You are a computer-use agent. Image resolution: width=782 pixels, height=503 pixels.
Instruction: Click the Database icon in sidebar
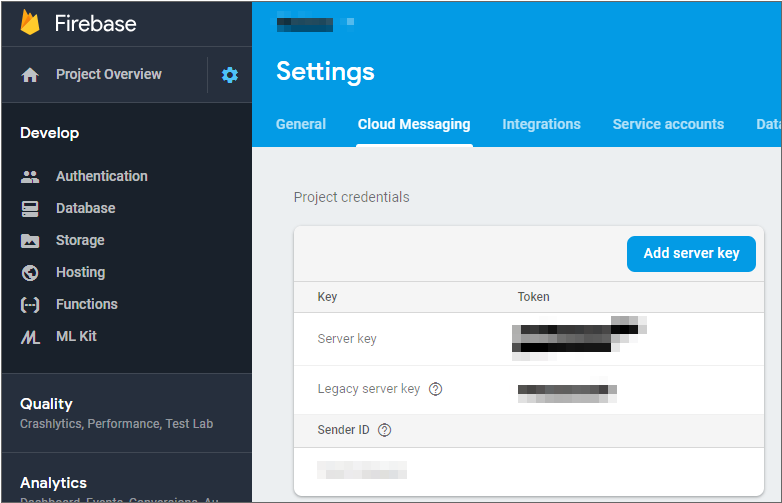tap(30, 209)
